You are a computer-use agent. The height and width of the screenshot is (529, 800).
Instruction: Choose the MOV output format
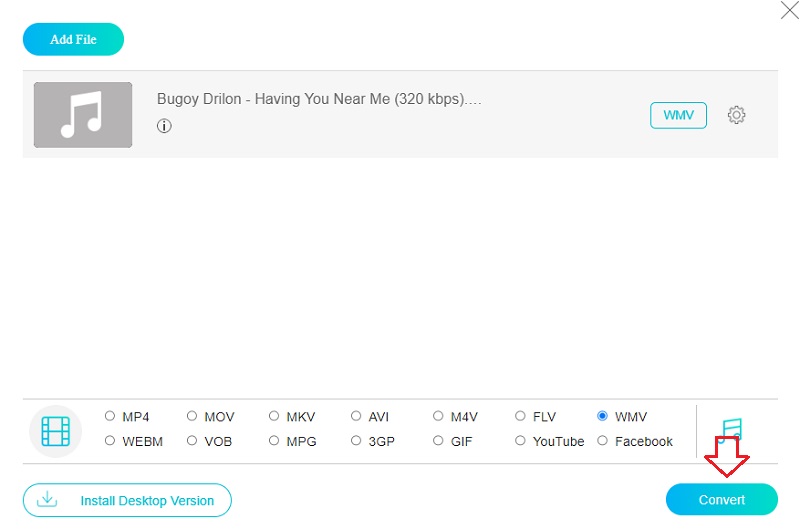tap(192, 416)
